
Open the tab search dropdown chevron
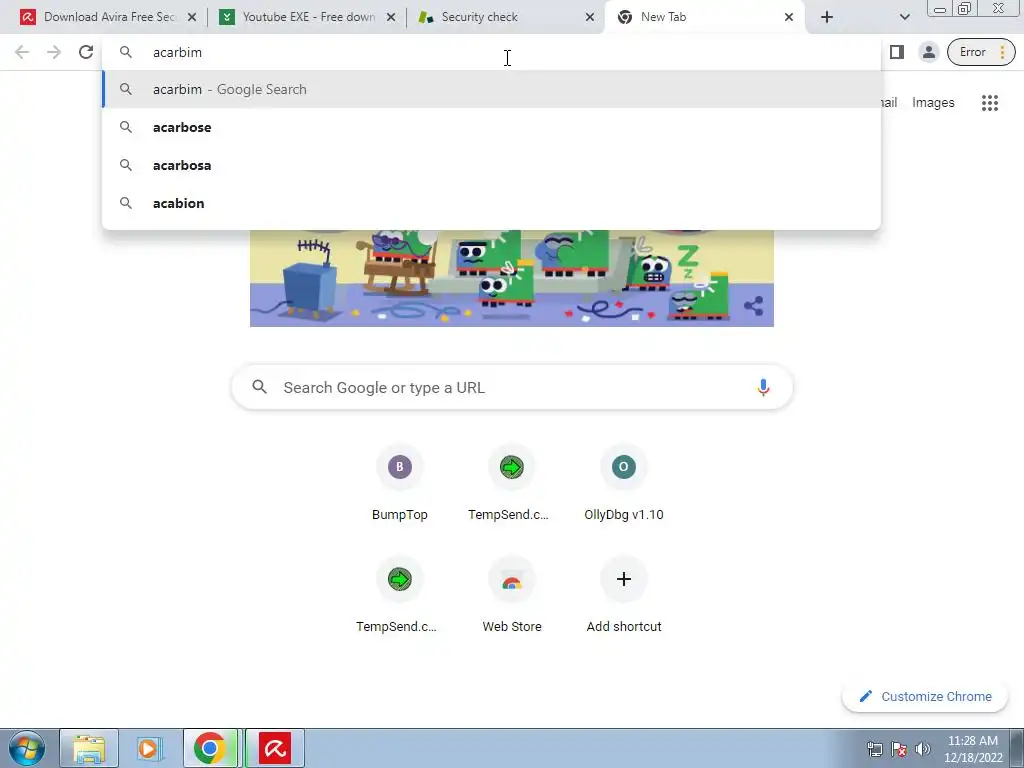tap(904, 18)
